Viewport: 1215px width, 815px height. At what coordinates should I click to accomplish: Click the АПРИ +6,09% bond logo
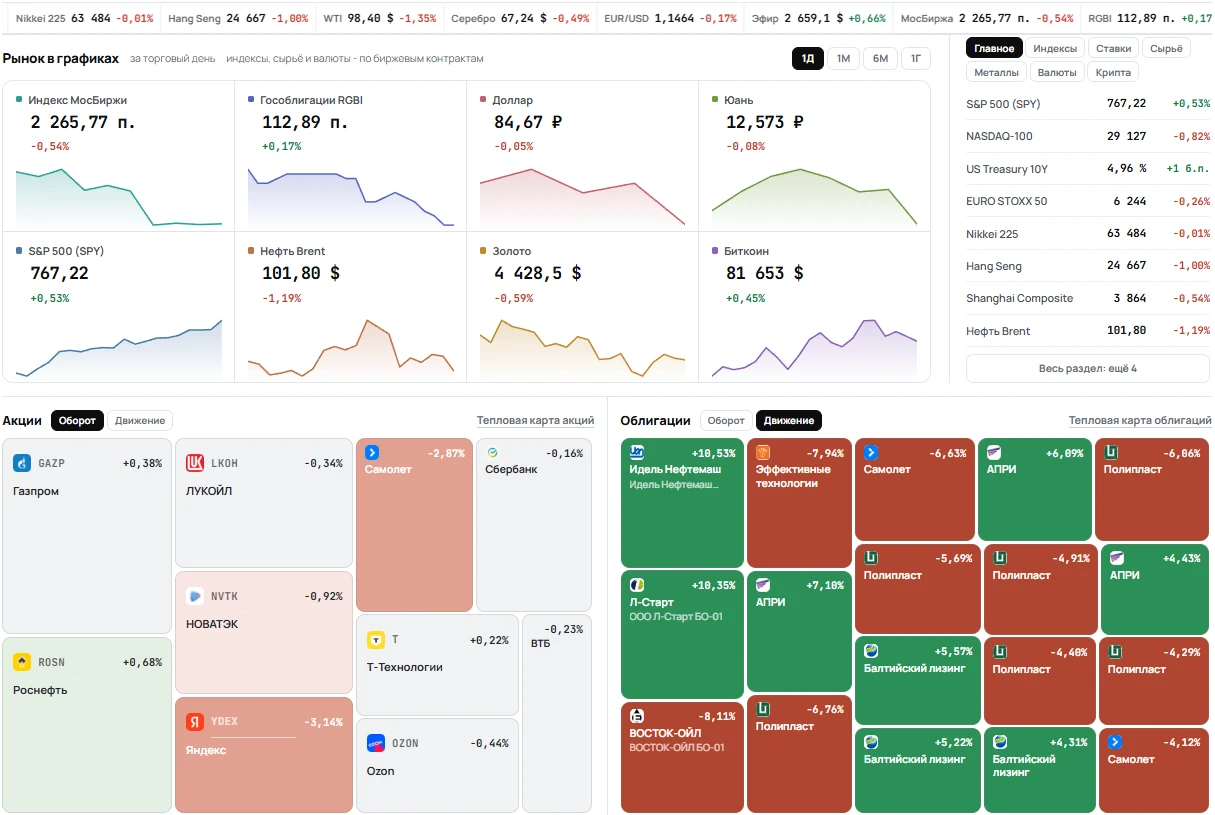(x=994, y=452)
